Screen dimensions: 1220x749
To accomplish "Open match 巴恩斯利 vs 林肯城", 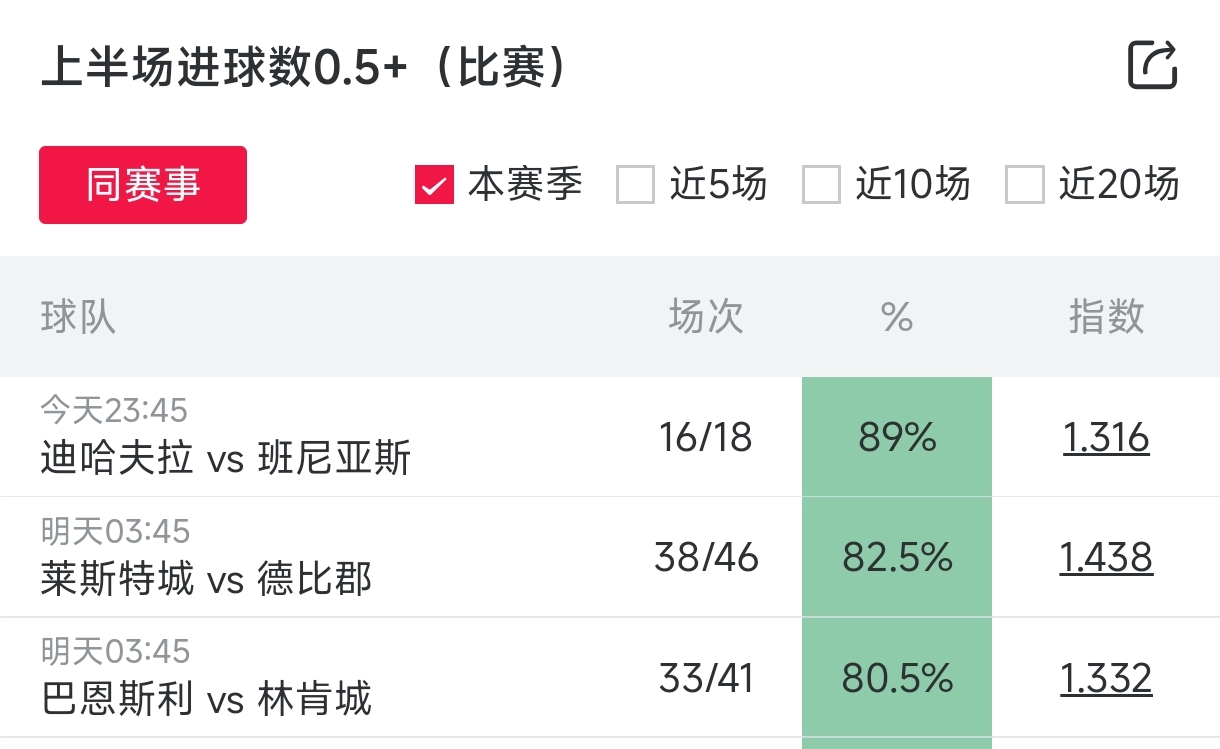I will (206, 699).
